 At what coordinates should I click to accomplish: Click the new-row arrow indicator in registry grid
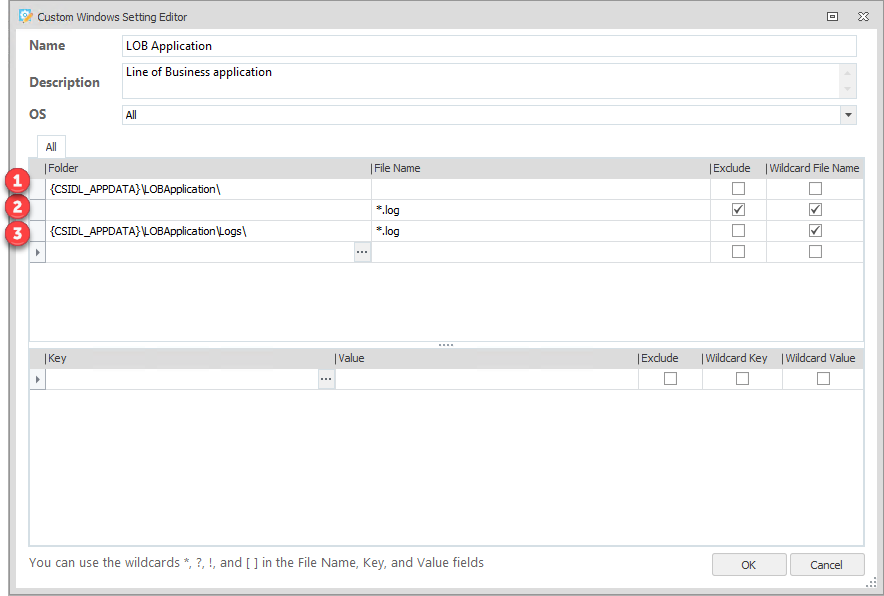click(38, 379)
